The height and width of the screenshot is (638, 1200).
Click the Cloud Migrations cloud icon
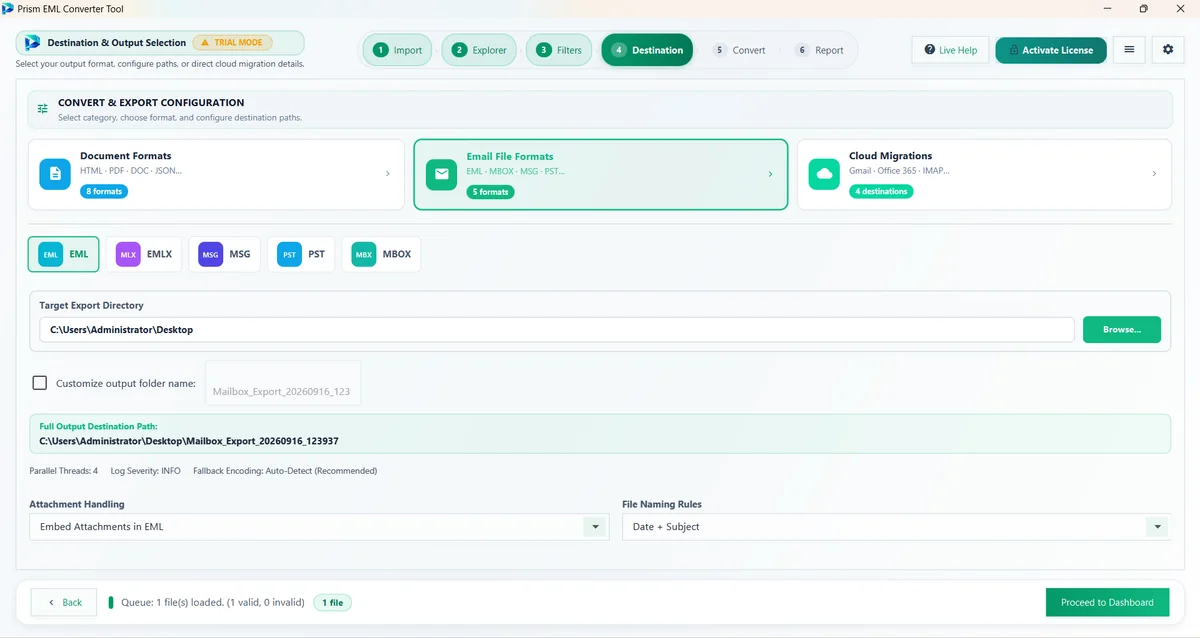pos(824,173)
